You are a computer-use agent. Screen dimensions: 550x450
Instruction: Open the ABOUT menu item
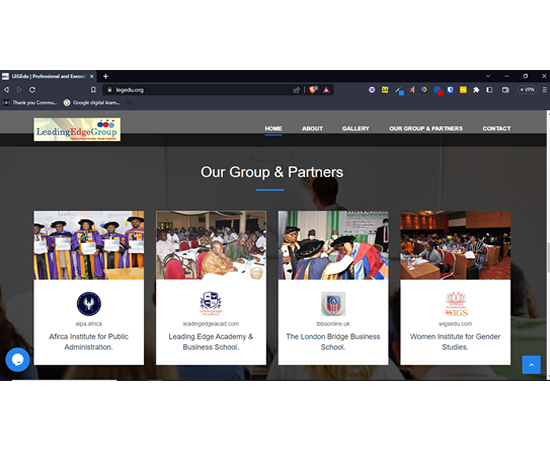[312, 129]
